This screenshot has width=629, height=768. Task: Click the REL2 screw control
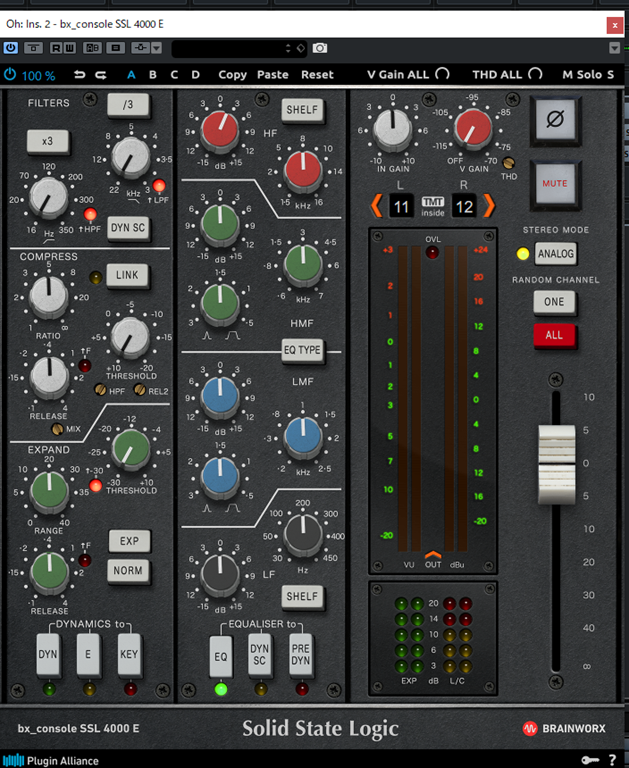[x=140, y=390]
